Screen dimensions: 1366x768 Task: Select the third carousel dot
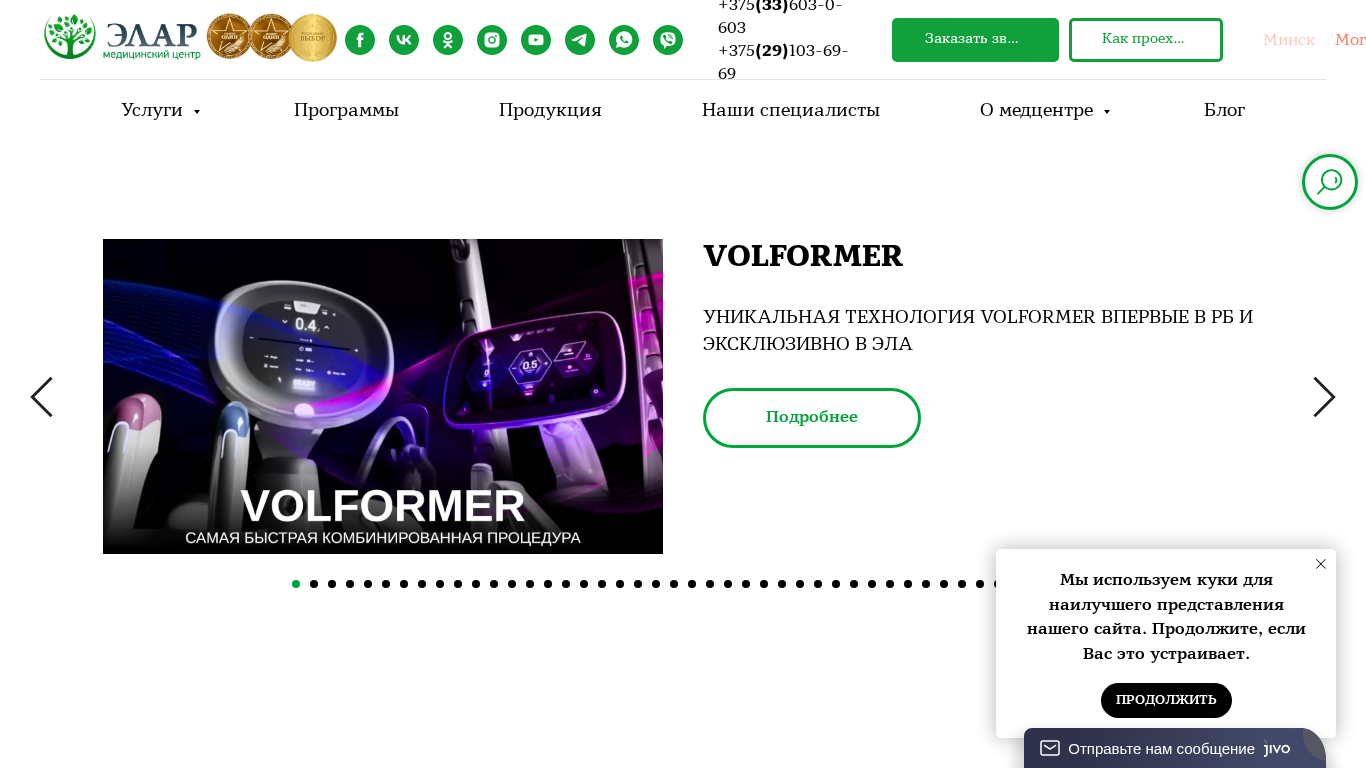[x=332, y=584]
